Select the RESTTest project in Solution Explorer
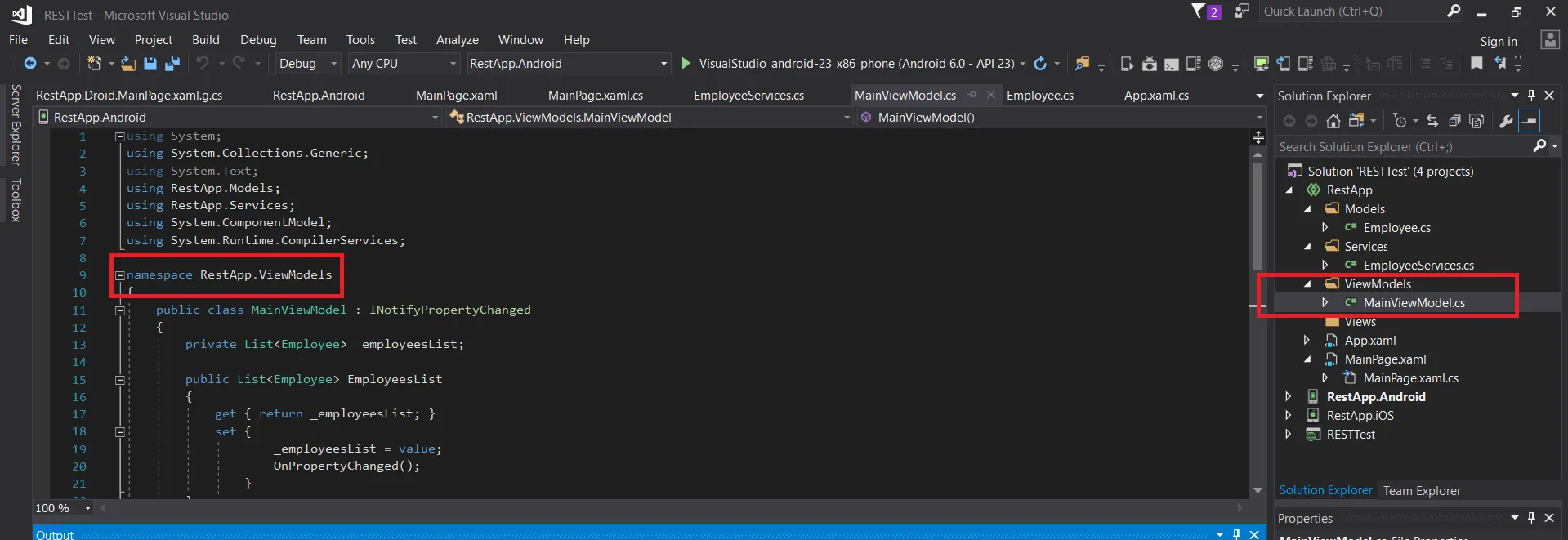1568x540 pixels. pos(1351,434)
